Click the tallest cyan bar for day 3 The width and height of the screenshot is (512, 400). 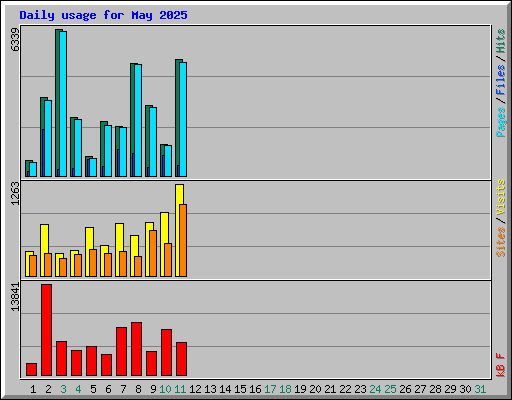[x=63, y=104]
